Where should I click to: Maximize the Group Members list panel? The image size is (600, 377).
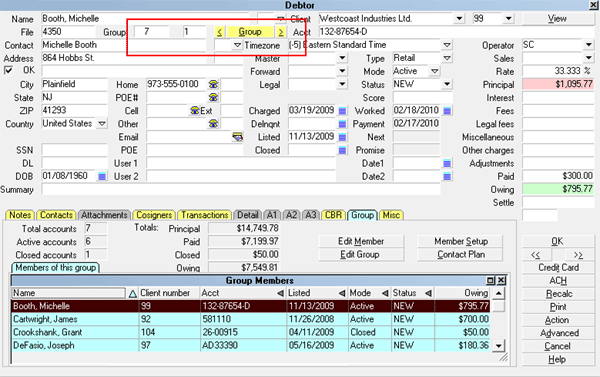click(490, 281)
